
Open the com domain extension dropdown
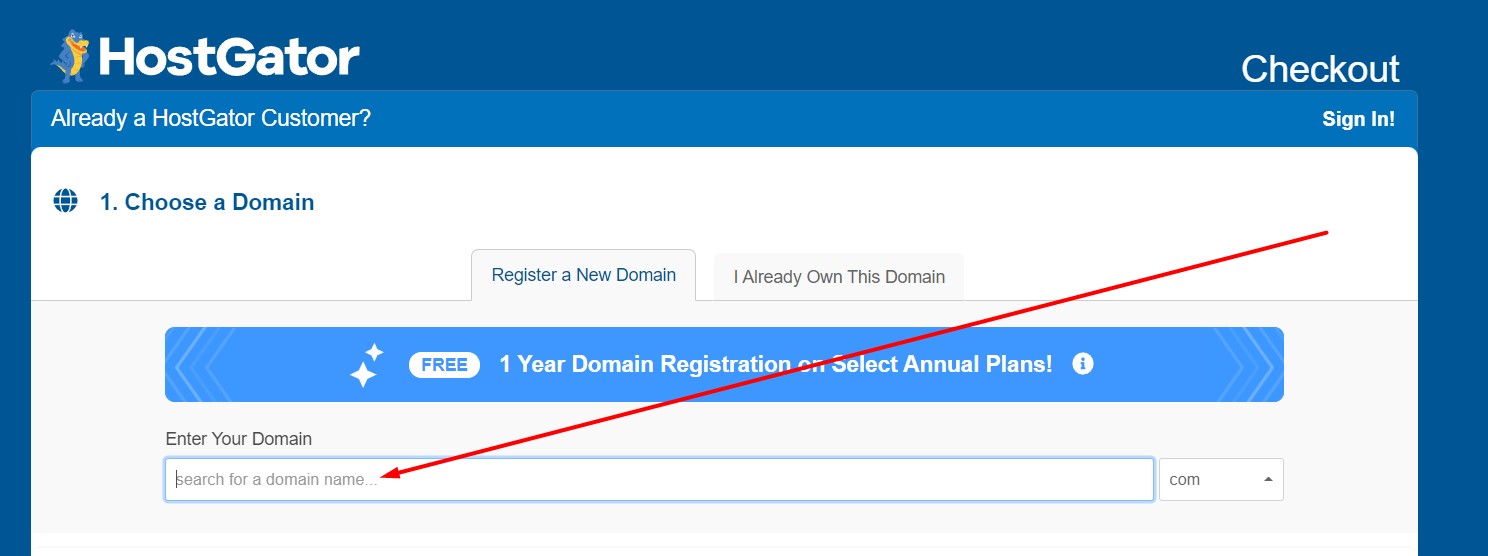[1221, 479]
